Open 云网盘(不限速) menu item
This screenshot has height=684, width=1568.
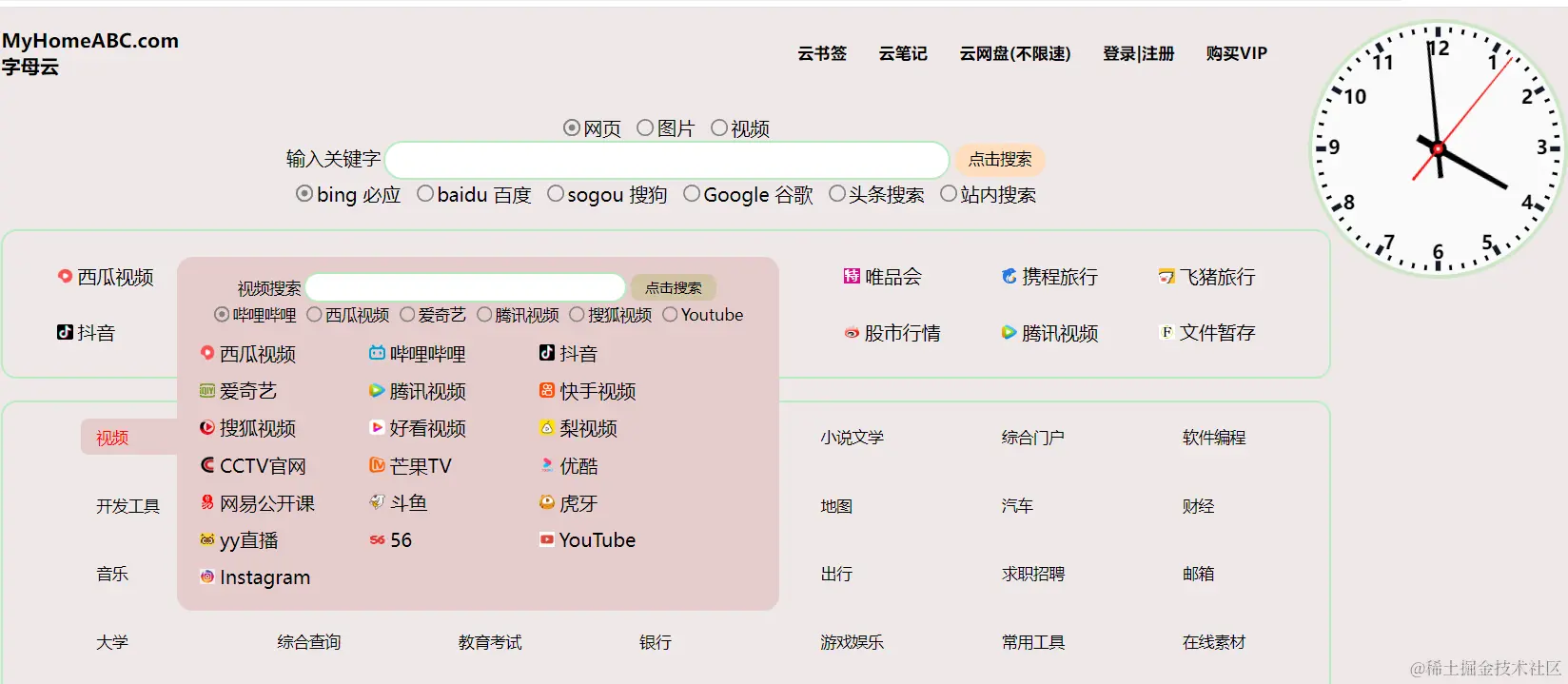1015,53
